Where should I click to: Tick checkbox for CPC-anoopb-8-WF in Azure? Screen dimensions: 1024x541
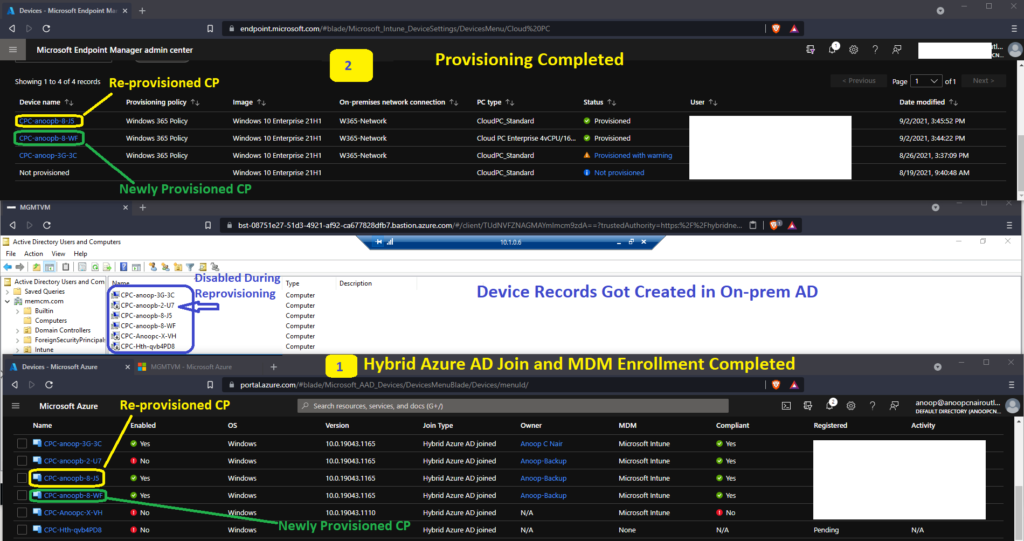point(22,495)
